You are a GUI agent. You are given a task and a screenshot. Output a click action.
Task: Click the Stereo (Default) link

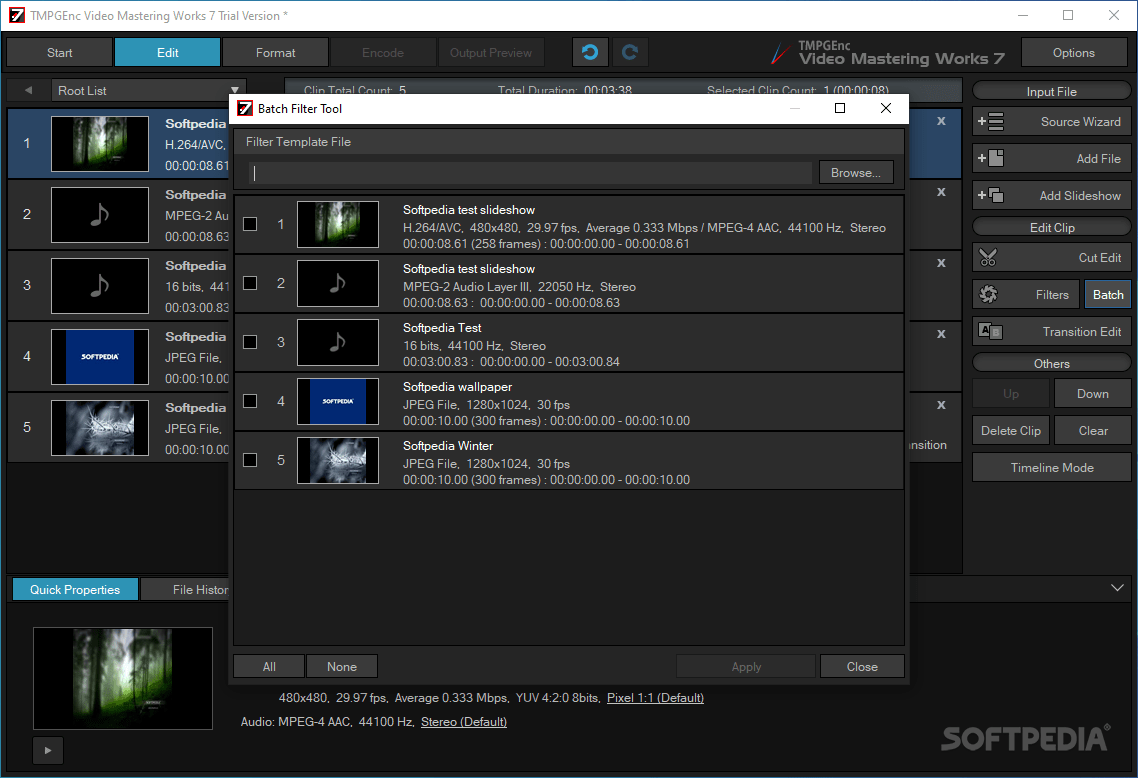464,721
